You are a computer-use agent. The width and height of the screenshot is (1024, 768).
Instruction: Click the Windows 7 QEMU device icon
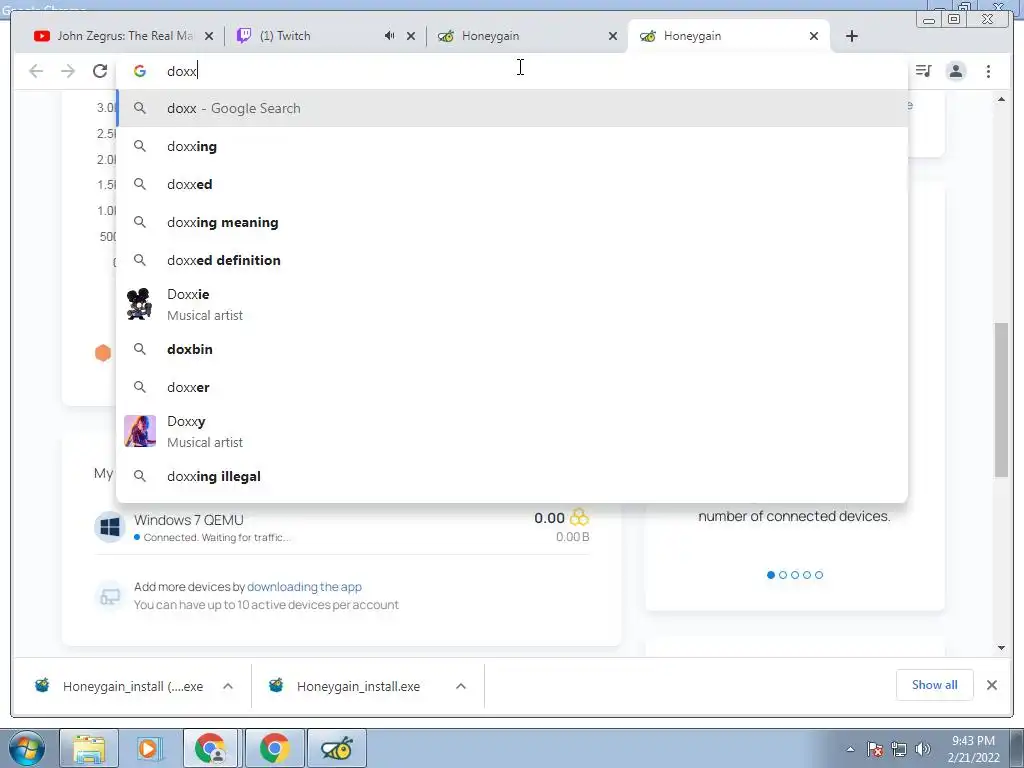(x=110, y=528)
